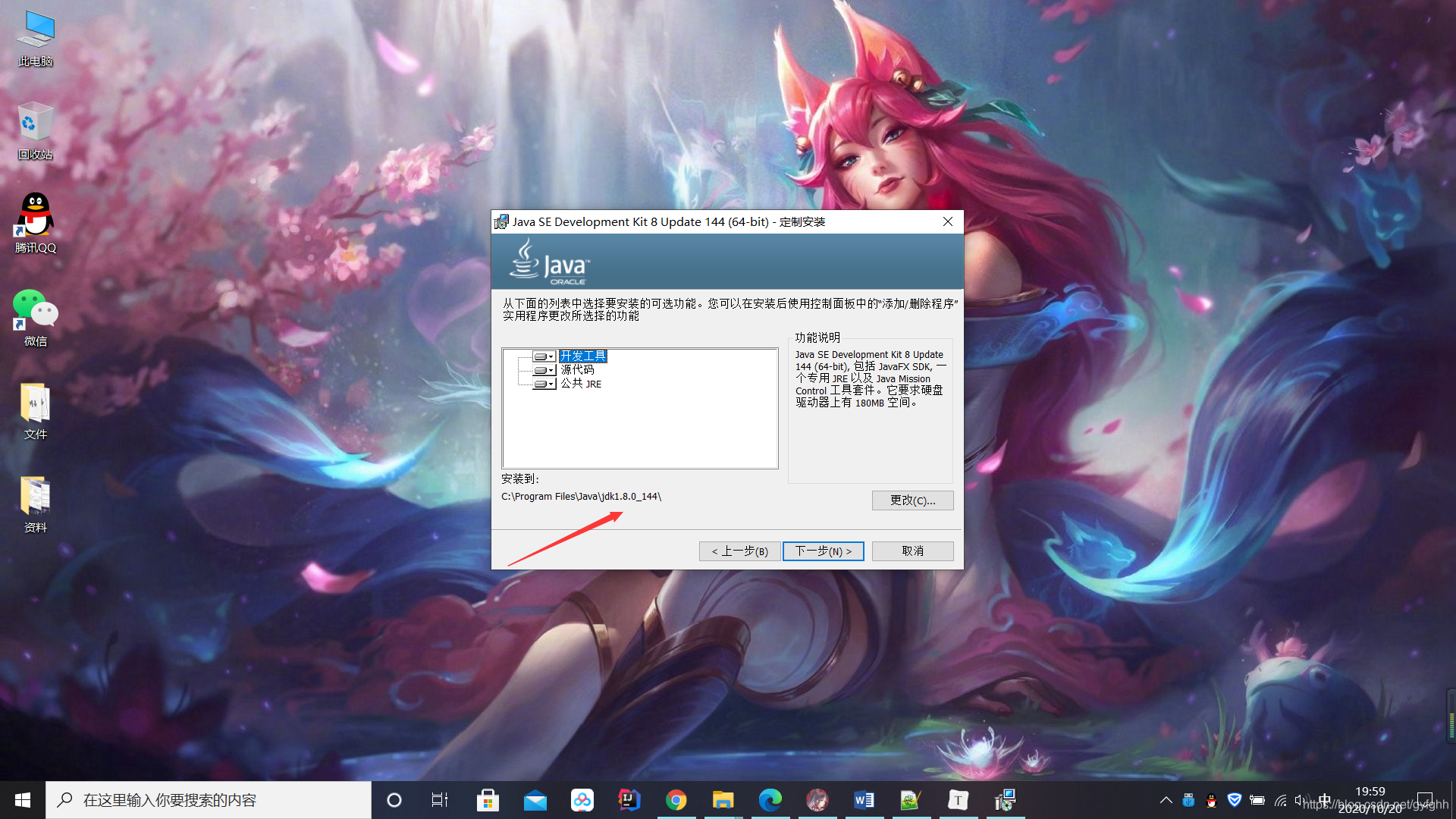
Task: Click 更改(C) to change install path
Action: pos(912,500)
